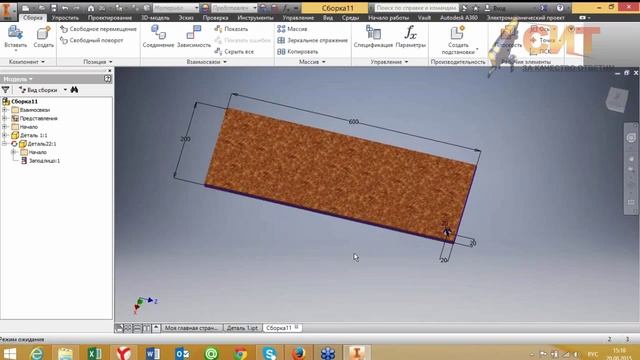Open the Вид сборки dropdown arrow
Screen dimensions: 640x360
[65, 90]
